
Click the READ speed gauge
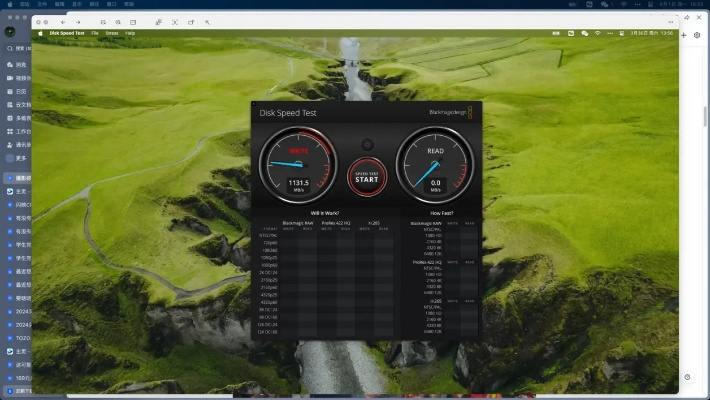point(435,163)
